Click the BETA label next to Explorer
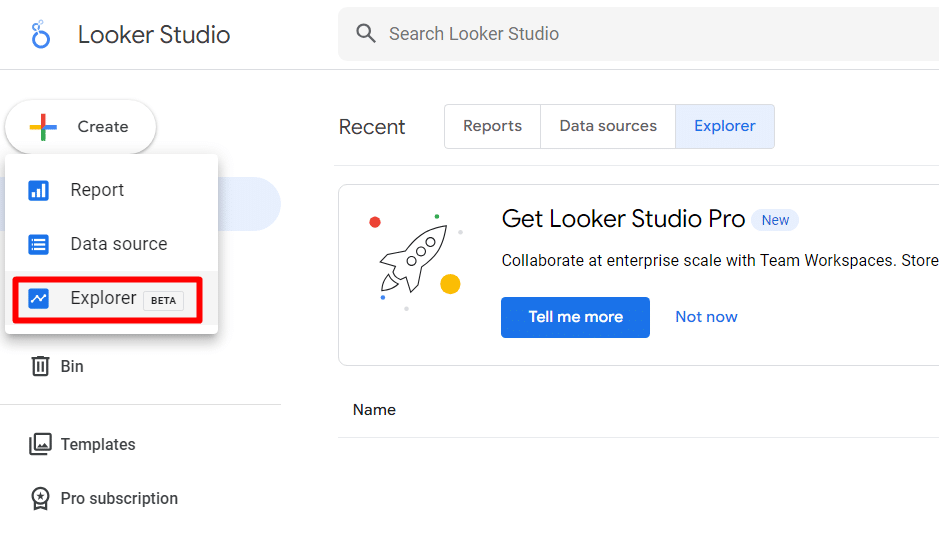The height and width of the screenshot is (536, 939). (163, 301)
